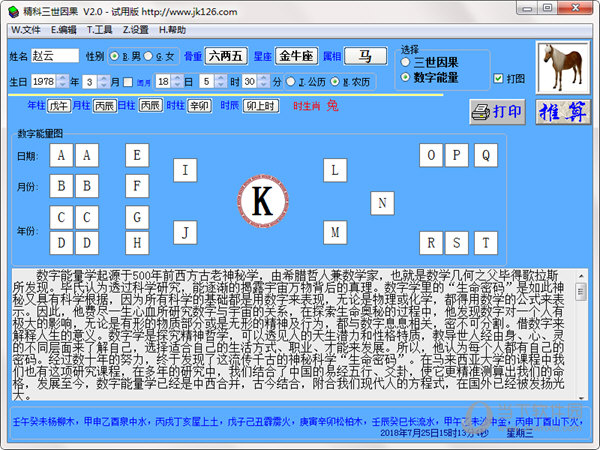Screen dimensions: 600x450
Task: Click the O box in energy chart
Action: tap(431, 155)
